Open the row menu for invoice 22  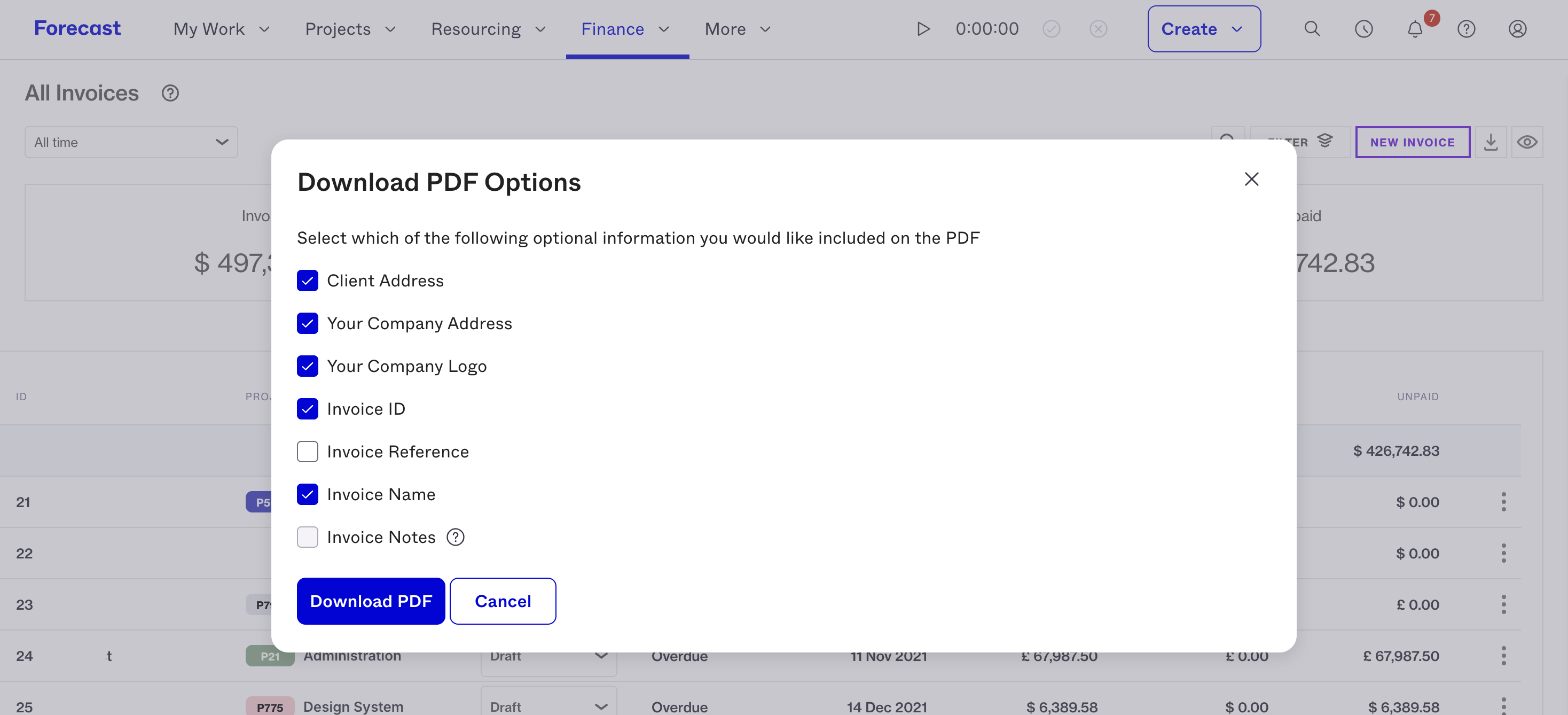tap(1503, 553)
